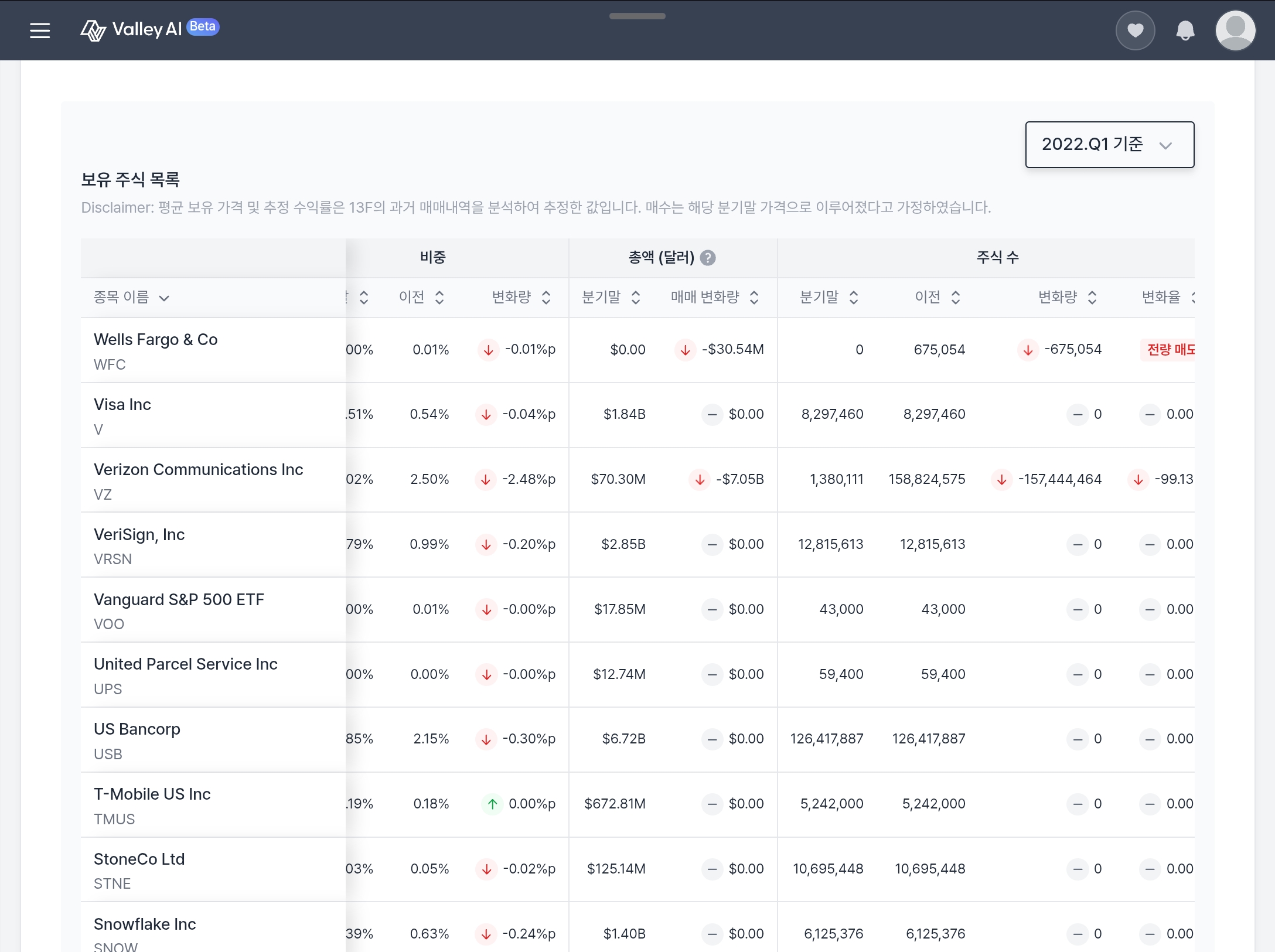The height and width of the screenshot is (952, 1275).
Task: Open the Snowflake Inc stock
Action: pyautogui.click(x=145, y=924)
